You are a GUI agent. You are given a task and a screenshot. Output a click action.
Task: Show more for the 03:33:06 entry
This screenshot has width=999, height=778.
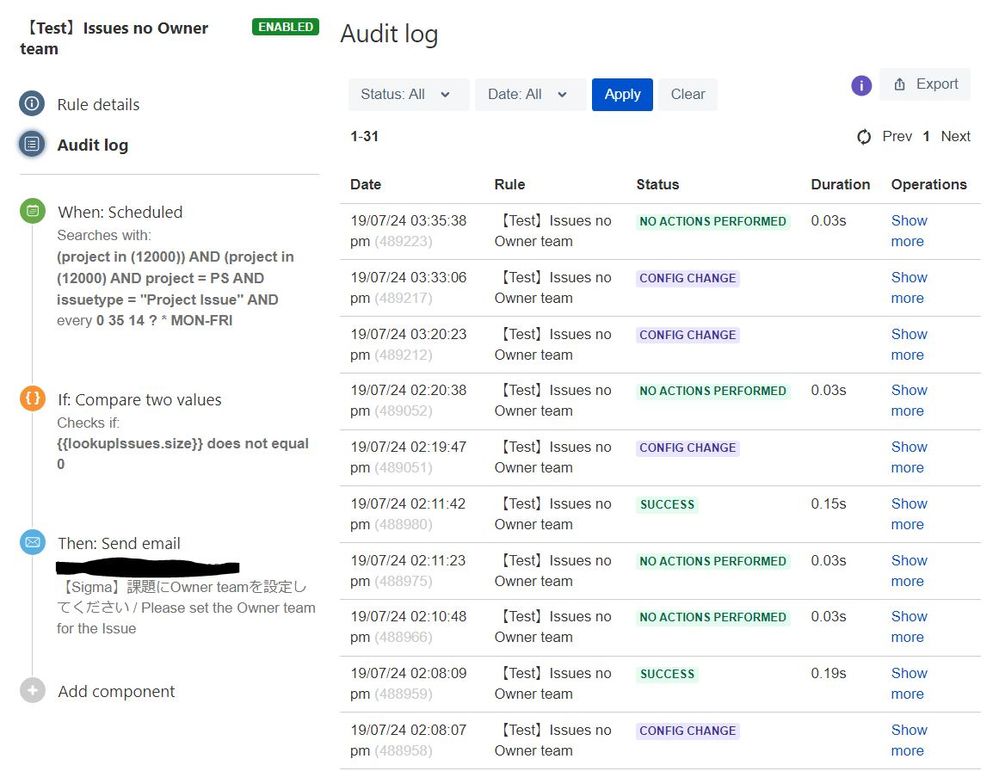[x=909, y=287]
